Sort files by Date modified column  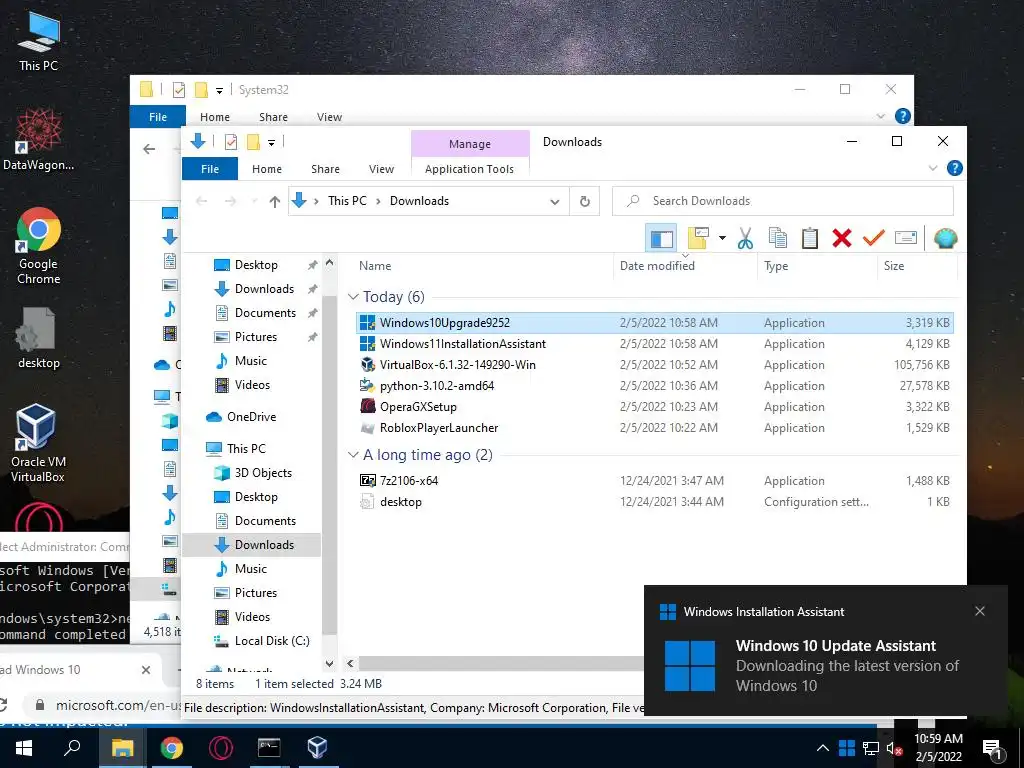tap(657, 266)
